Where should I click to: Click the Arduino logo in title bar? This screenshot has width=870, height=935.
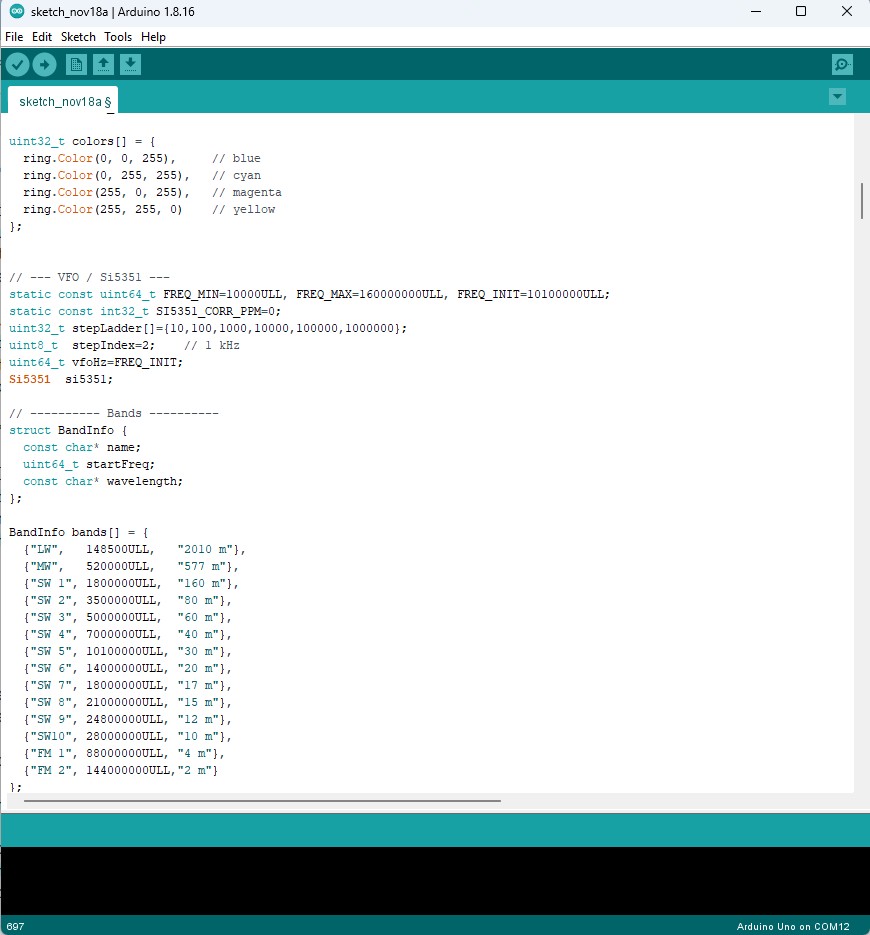16,11
